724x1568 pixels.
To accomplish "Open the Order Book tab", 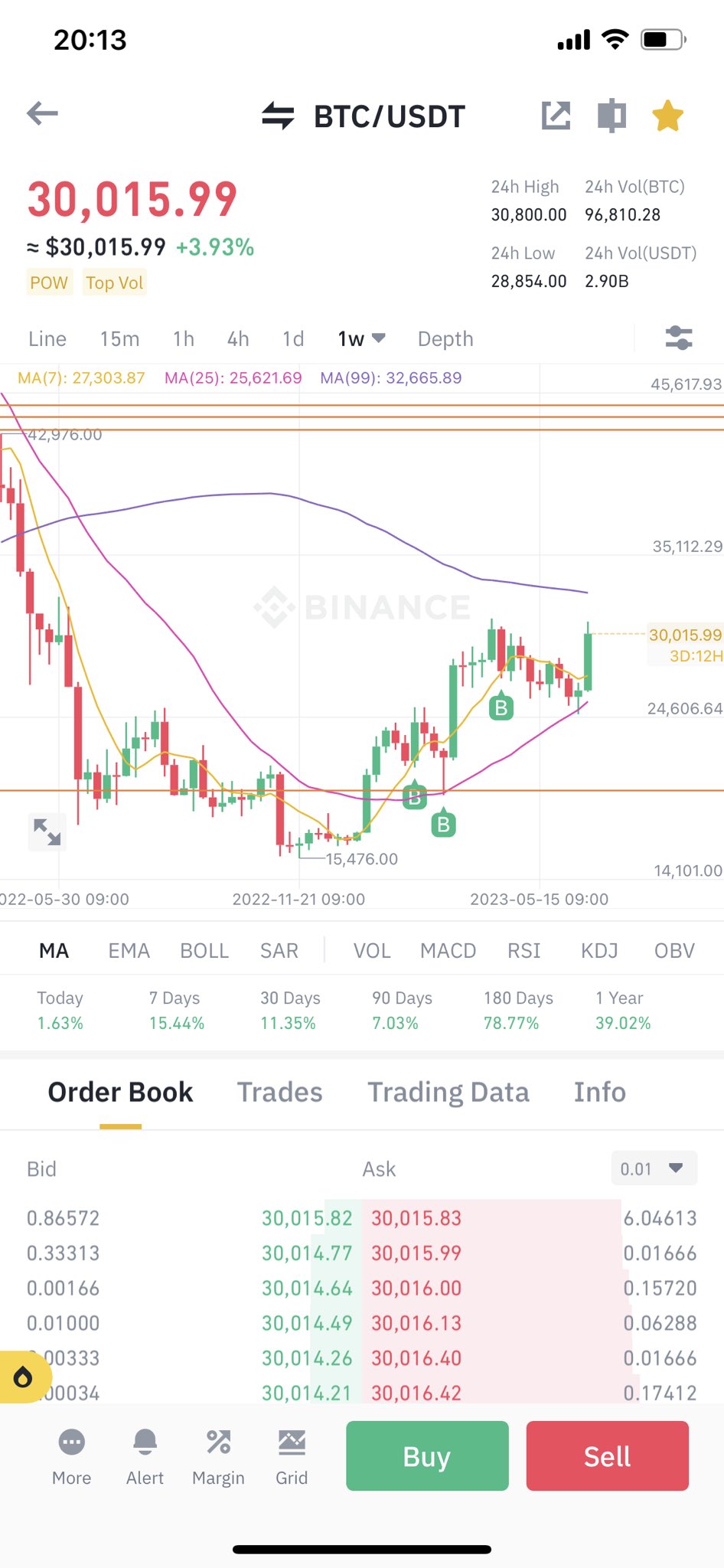I will click(120, 1092).
